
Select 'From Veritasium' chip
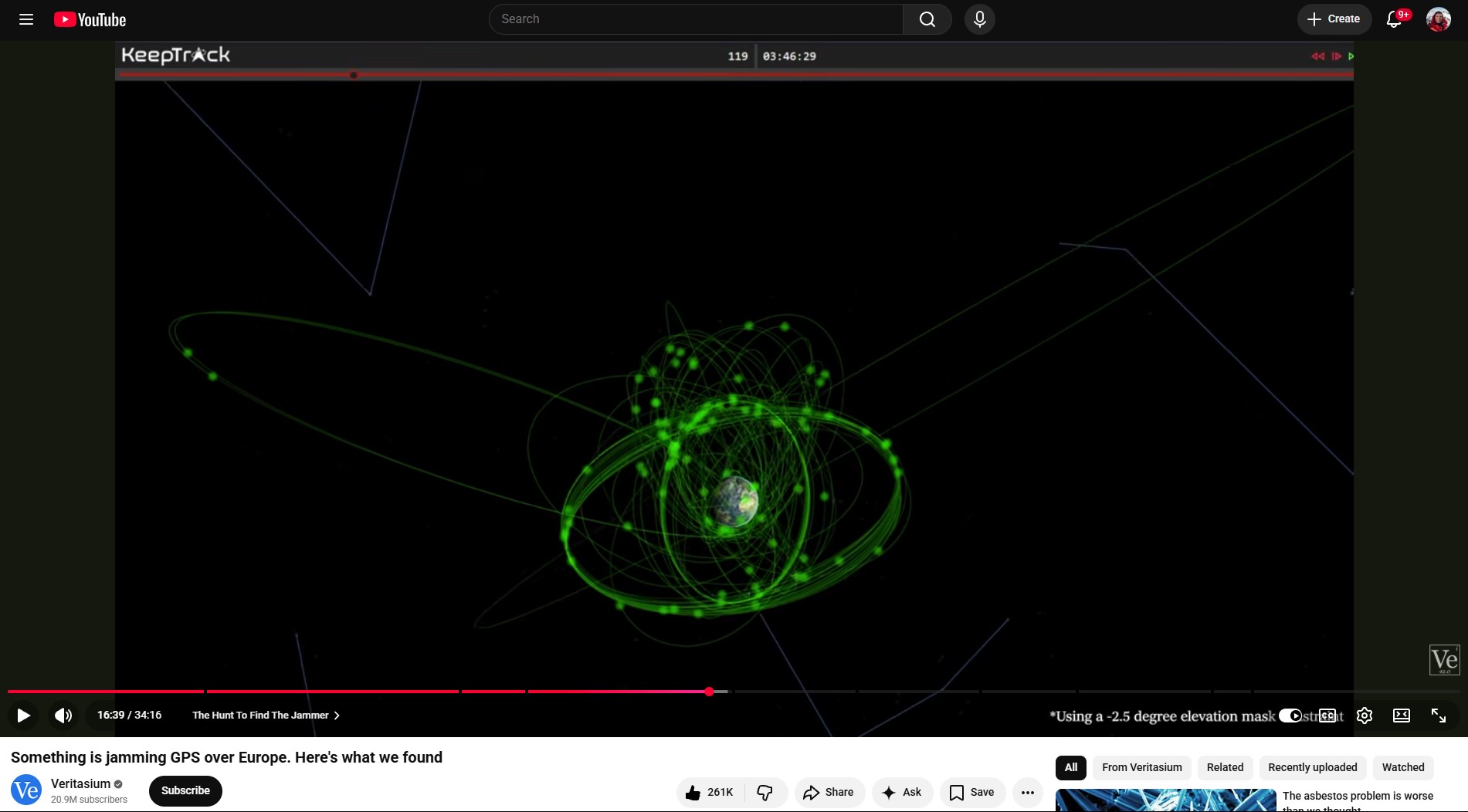coord(1142,767)
